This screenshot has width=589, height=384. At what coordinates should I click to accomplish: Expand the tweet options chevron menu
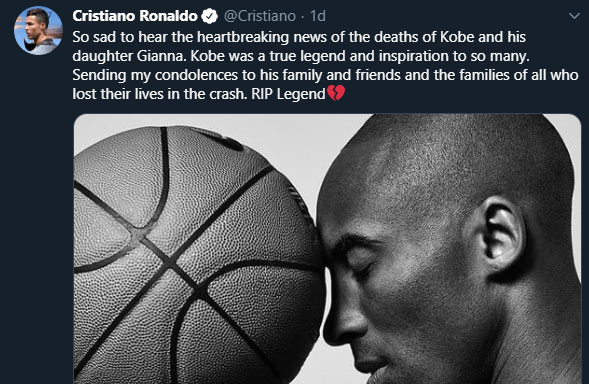point(574,16)
